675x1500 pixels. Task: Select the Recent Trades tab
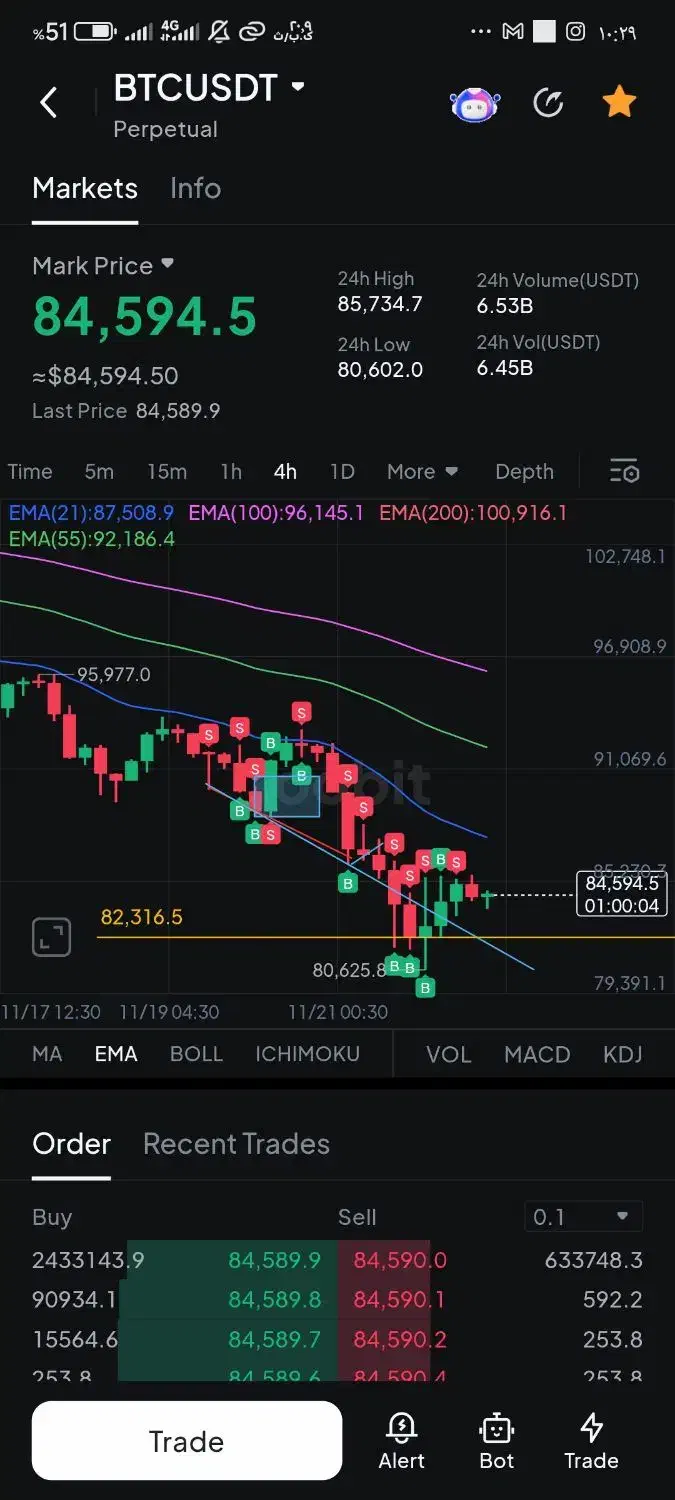coord(236,1144)
